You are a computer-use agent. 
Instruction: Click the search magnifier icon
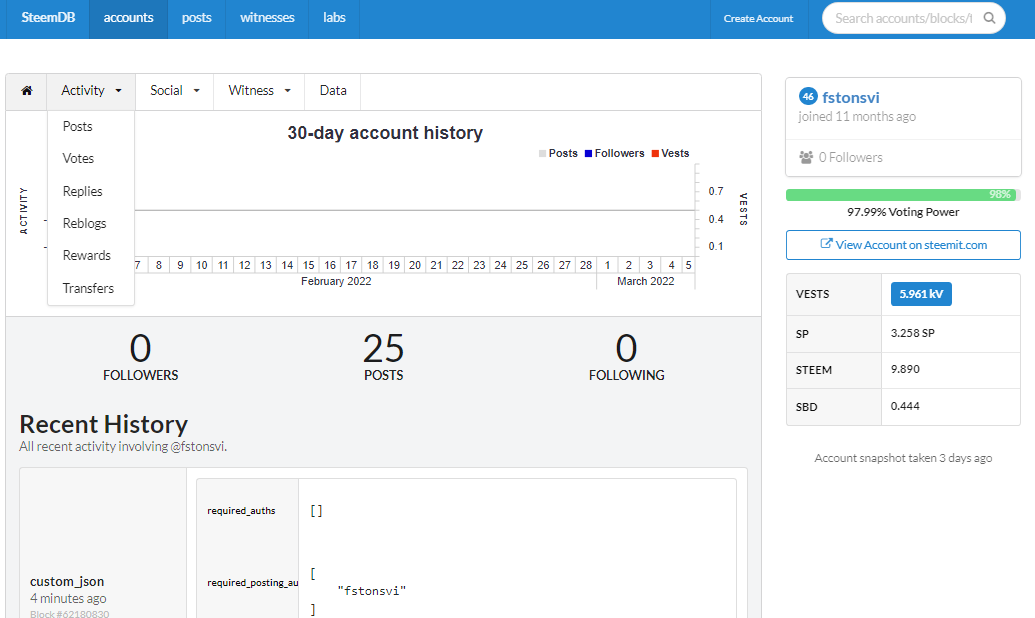tap(989, 18)
